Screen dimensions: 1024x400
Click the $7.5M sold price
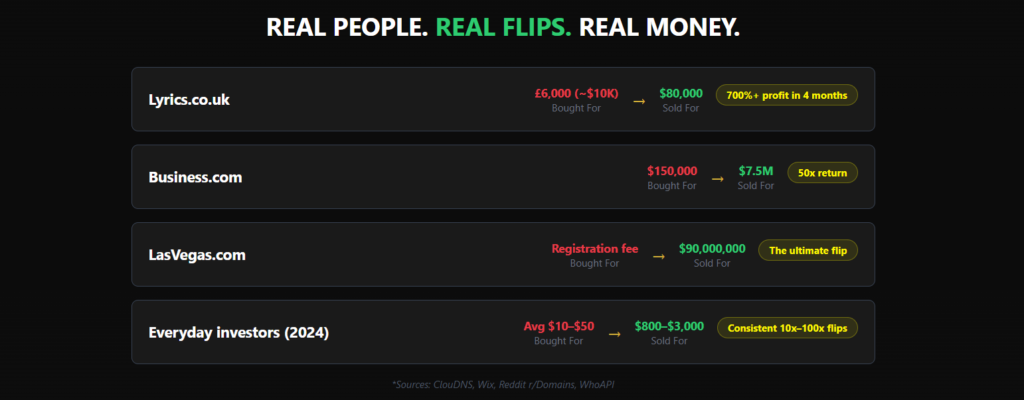[756, 171]
